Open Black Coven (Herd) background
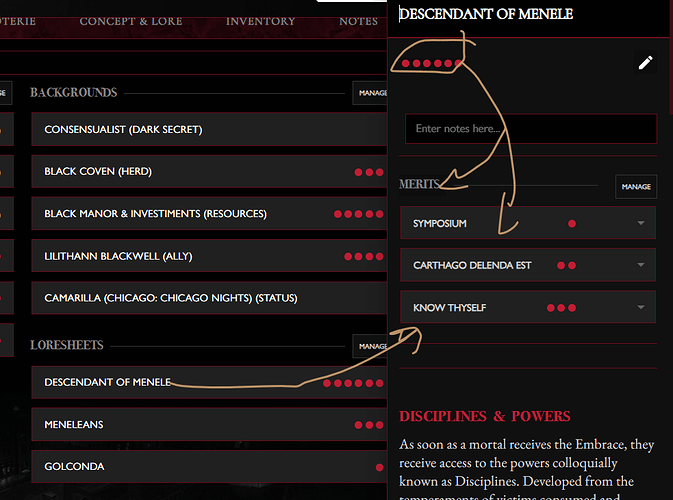 [209, 172]
